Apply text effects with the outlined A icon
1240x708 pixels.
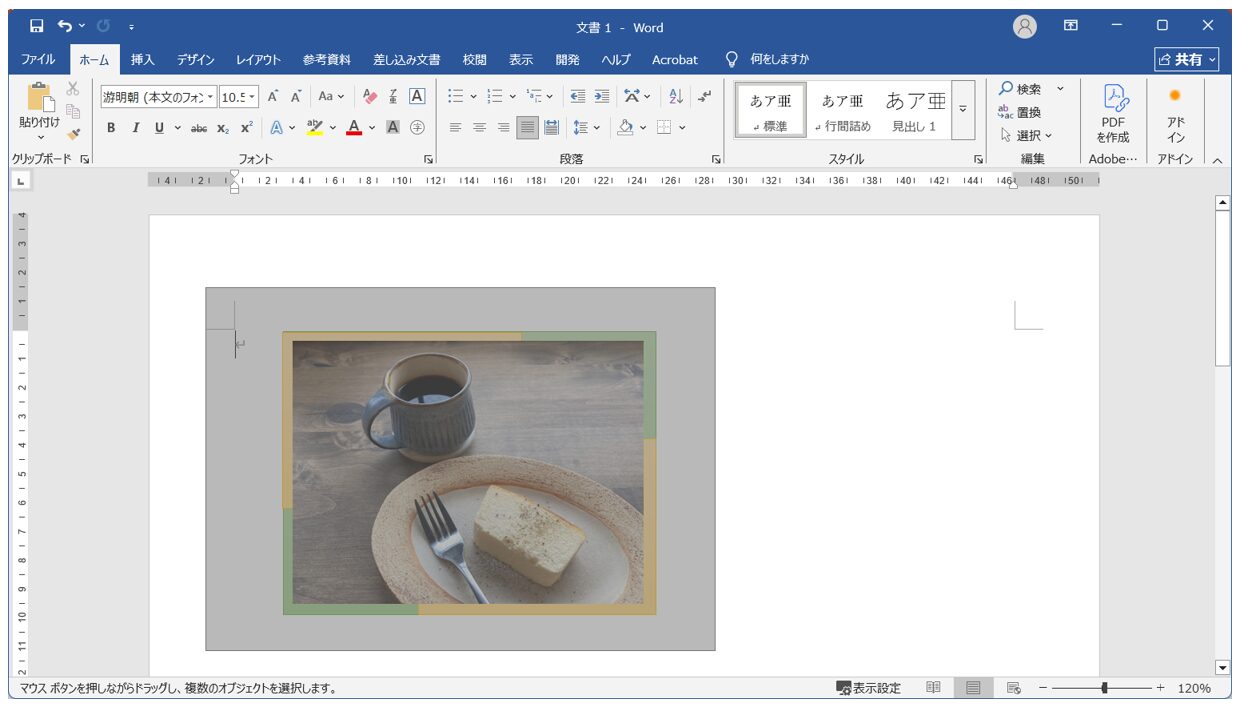click(x=277, y=127)
